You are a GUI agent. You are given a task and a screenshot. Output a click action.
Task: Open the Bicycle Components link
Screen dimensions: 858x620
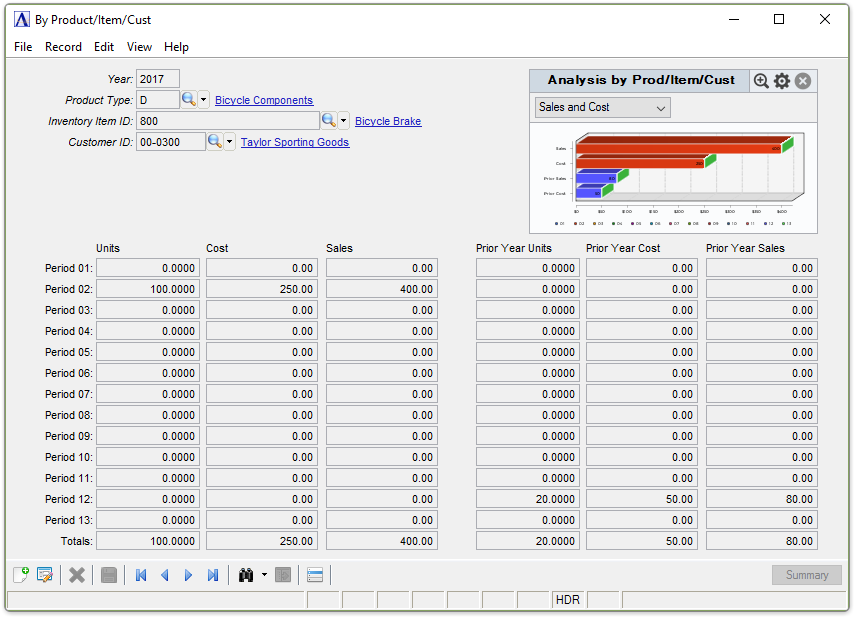264,100
